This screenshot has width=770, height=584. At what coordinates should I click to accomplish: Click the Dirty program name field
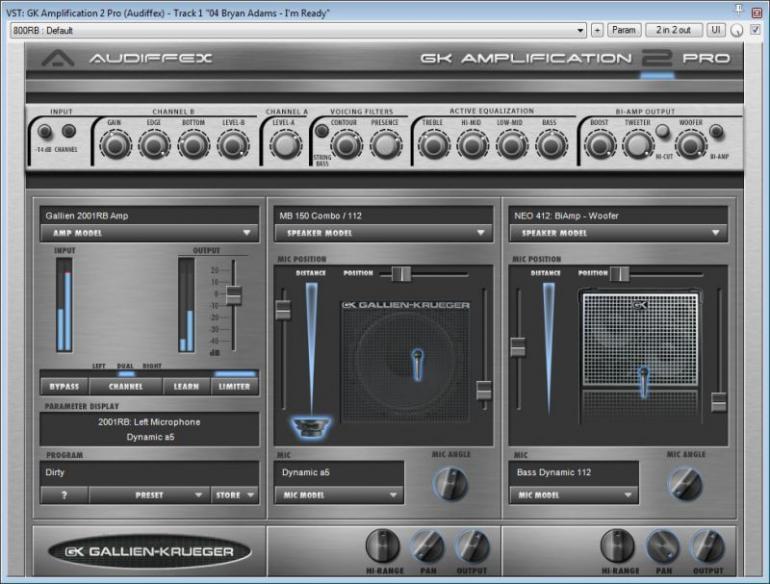pyautogui.click(x=149, y=473)
